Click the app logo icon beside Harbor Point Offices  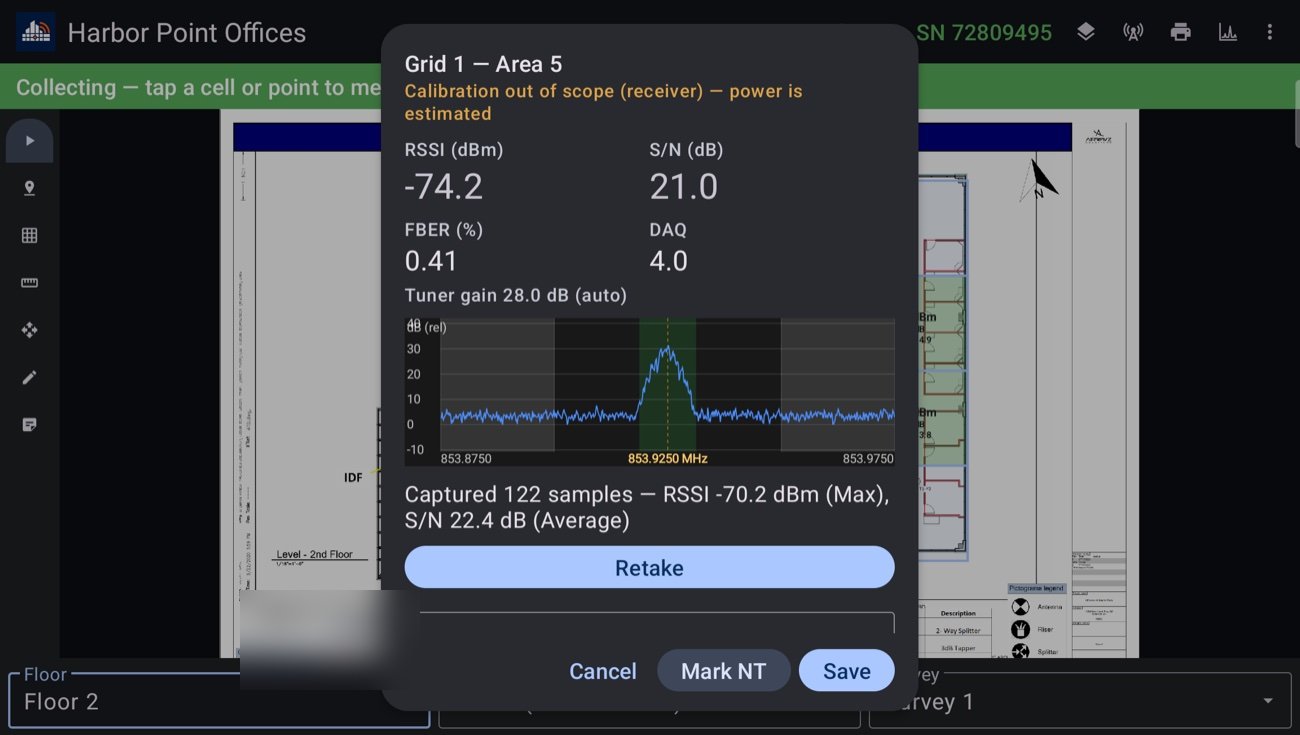(36, 32)
